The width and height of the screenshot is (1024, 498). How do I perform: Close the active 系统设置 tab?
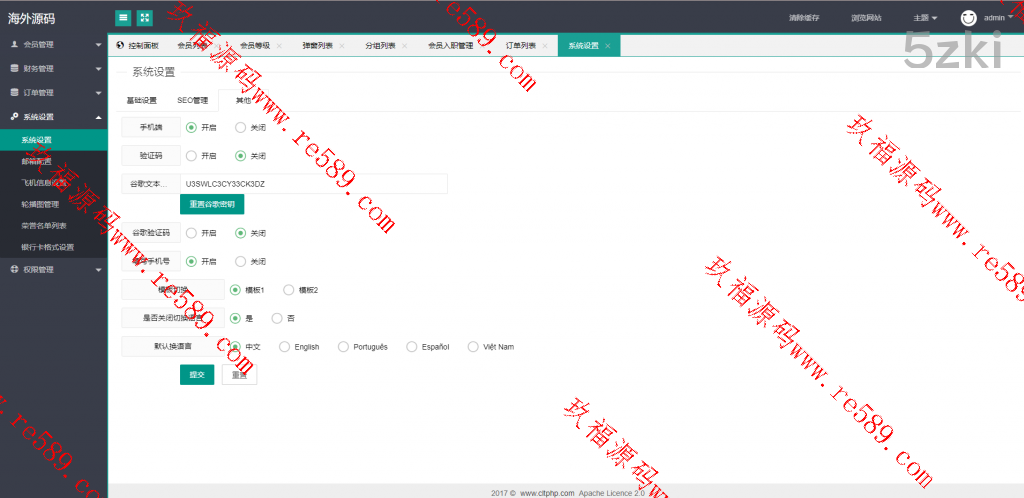607,46
